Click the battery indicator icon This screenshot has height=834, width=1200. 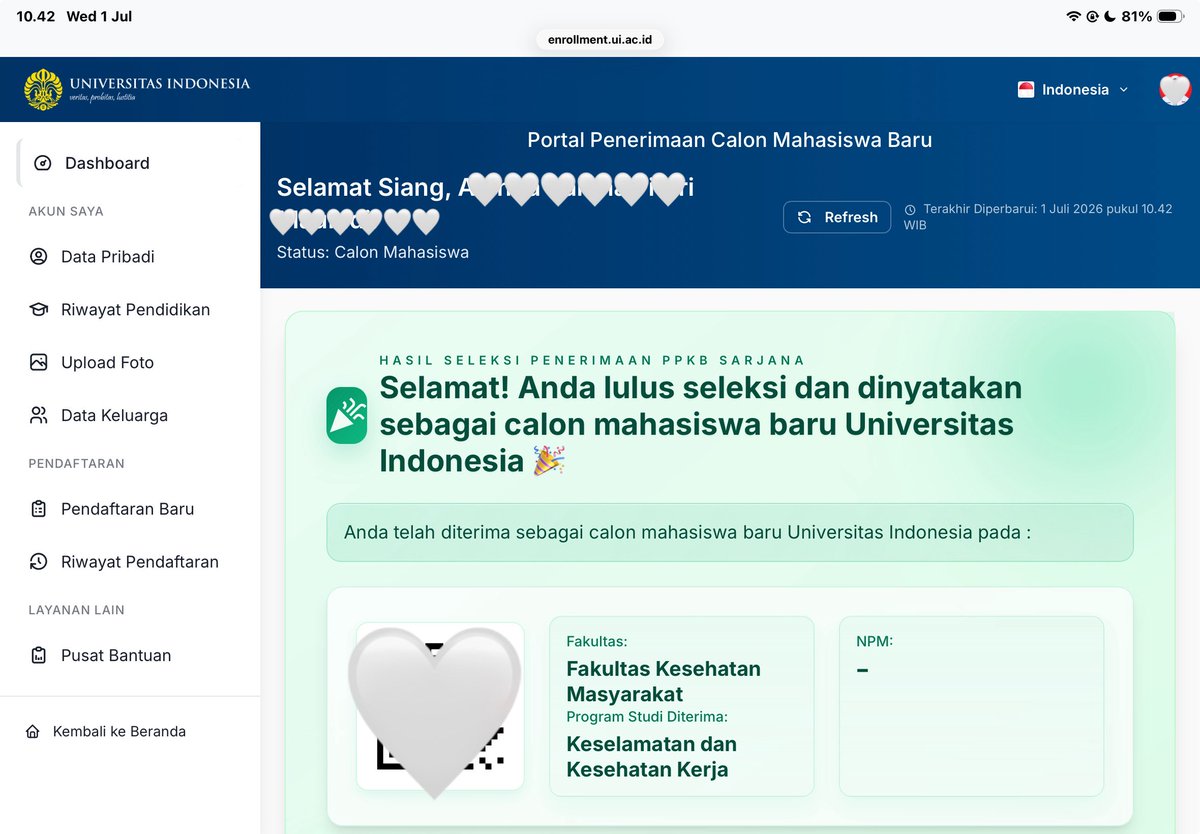(x=1171, y=16)
